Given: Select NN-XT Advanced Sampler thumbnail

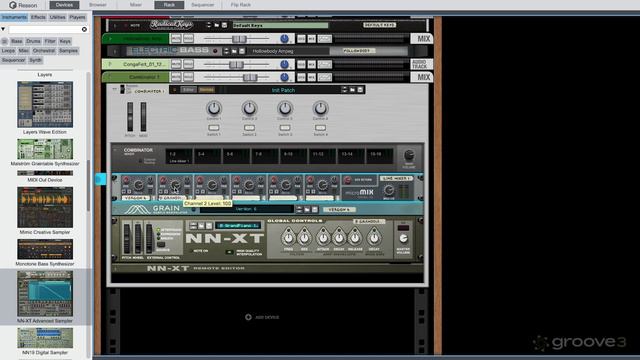Looking at the screenshot, I should tap(45, 293).
